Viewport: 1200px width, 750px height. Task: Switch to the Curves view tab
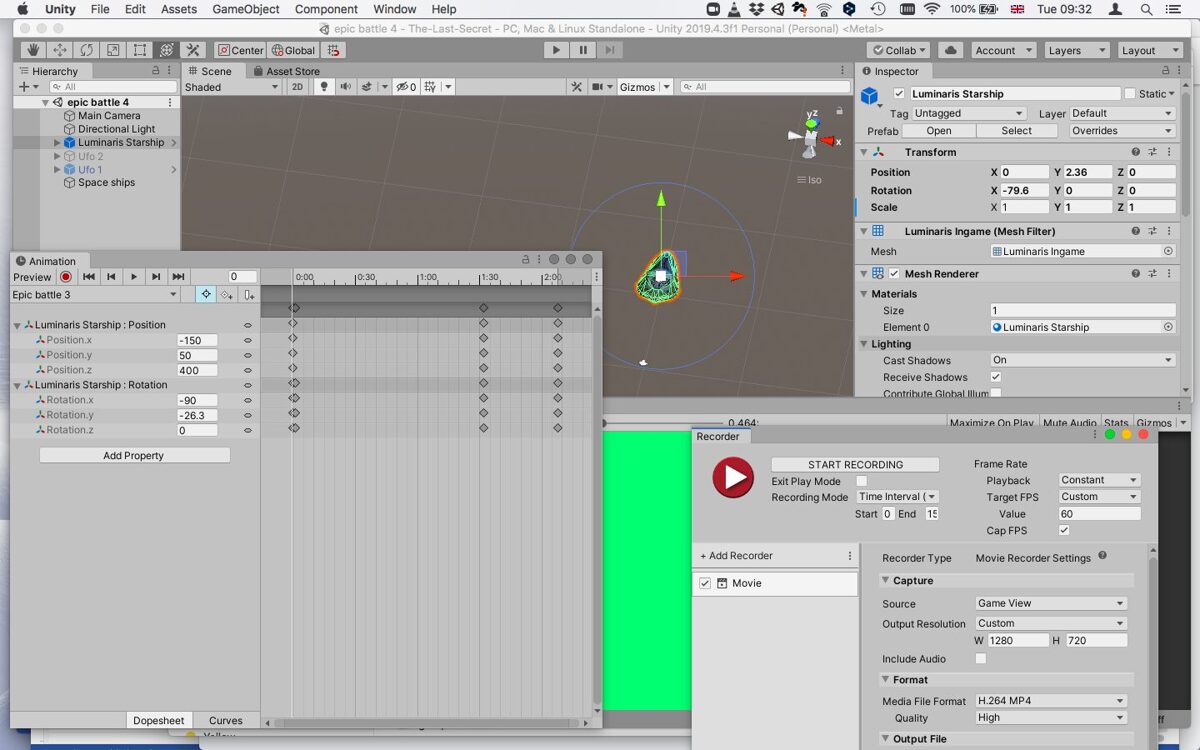coord(225,720)
